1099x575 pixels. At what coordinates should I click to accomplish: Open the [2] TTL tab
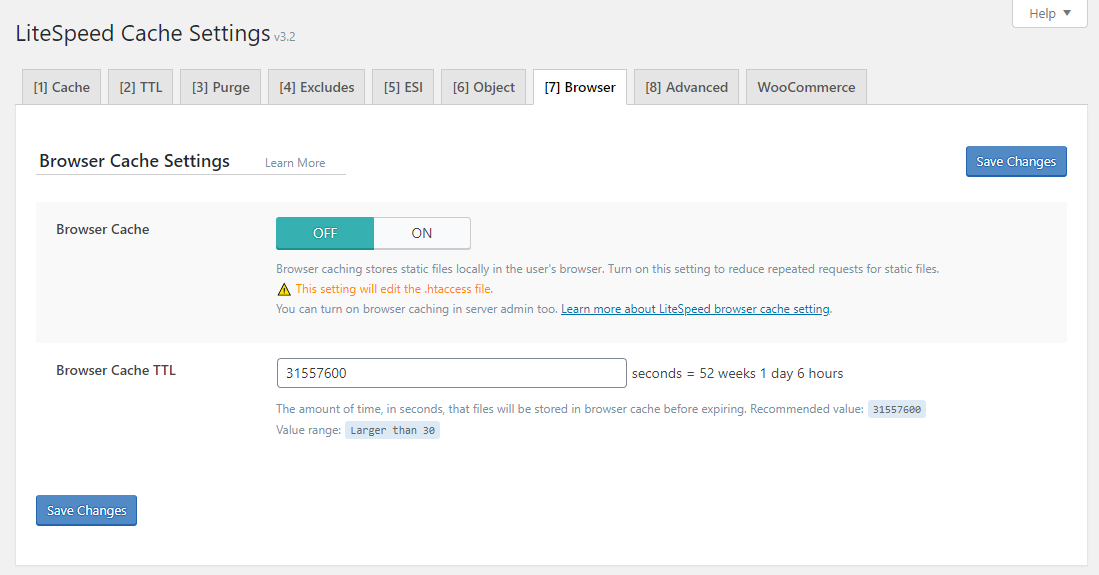point(141,88)
